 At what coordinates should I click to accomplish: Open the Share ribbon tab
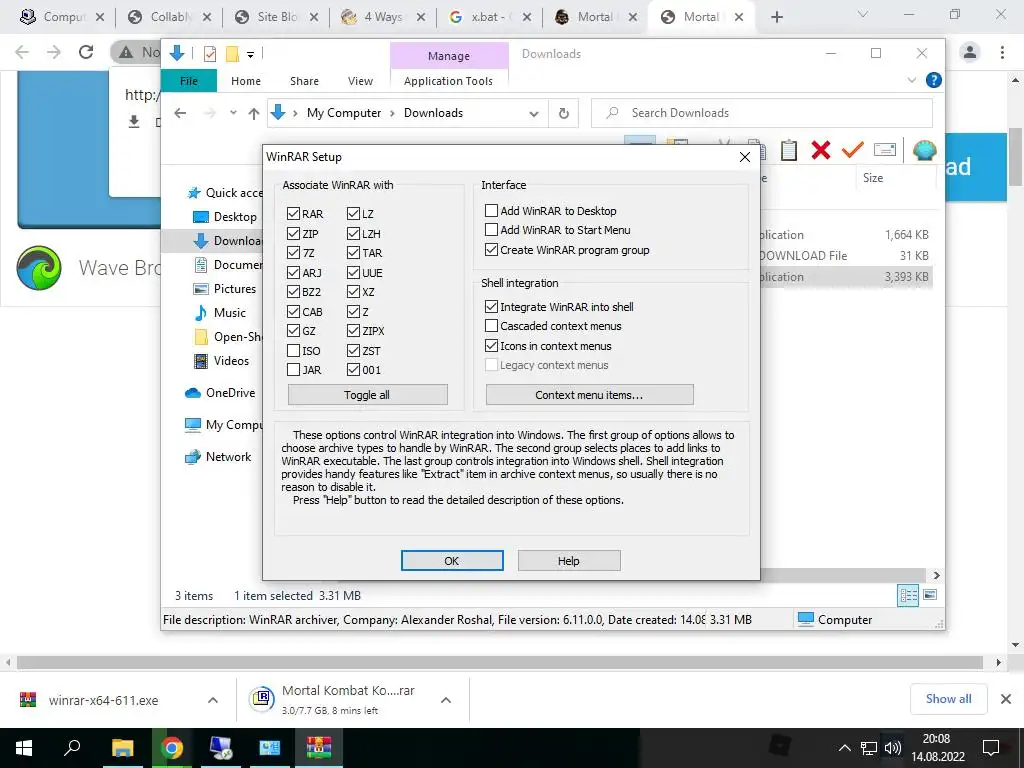coord(304,81)
